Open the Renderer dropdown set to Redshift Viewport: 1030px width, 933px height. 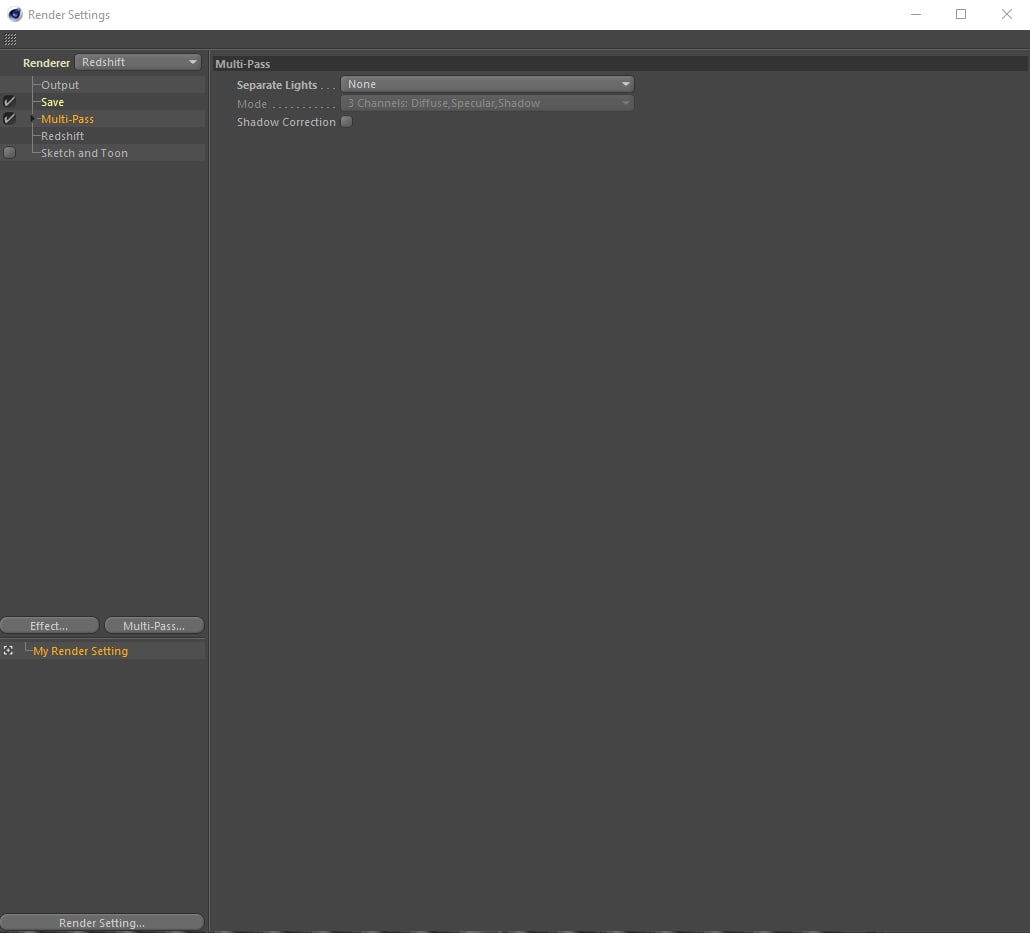click(x=138, y=62)
